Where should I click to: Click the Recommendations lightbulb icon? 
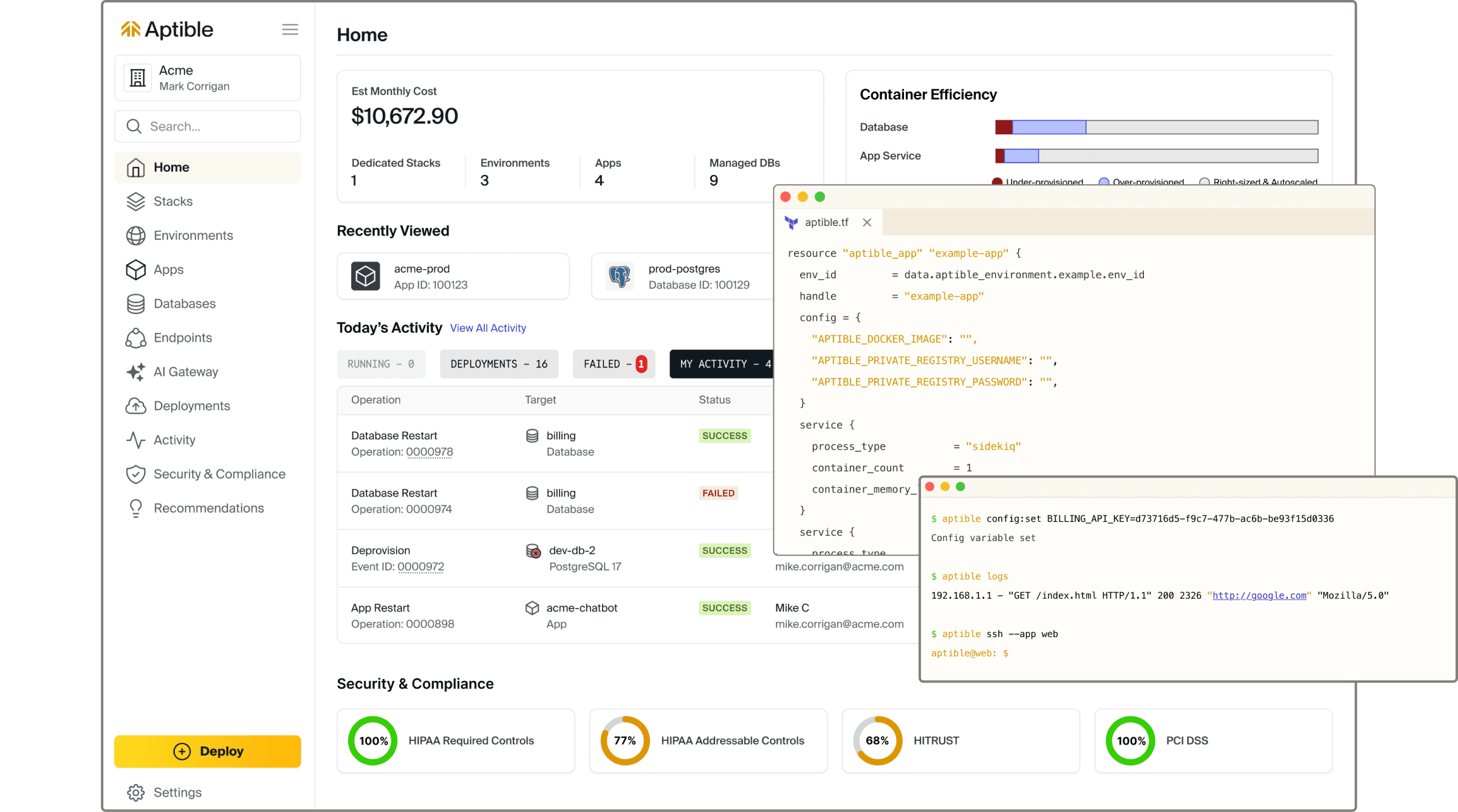point(135,508)
